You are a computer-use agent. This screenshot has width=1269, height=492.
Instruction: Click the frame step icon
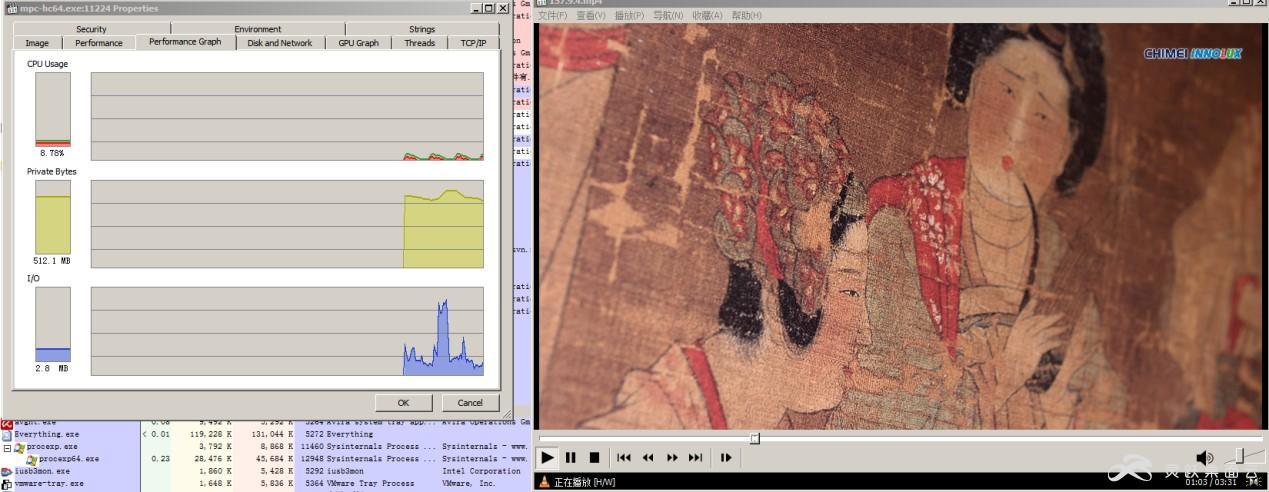726,458
